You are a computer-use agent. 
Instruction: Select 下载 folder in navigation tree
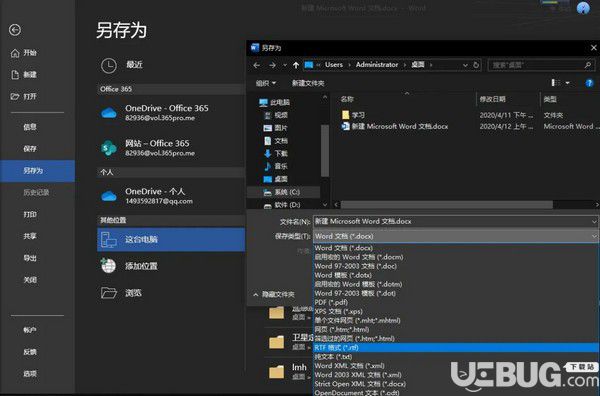click(276, 153)
